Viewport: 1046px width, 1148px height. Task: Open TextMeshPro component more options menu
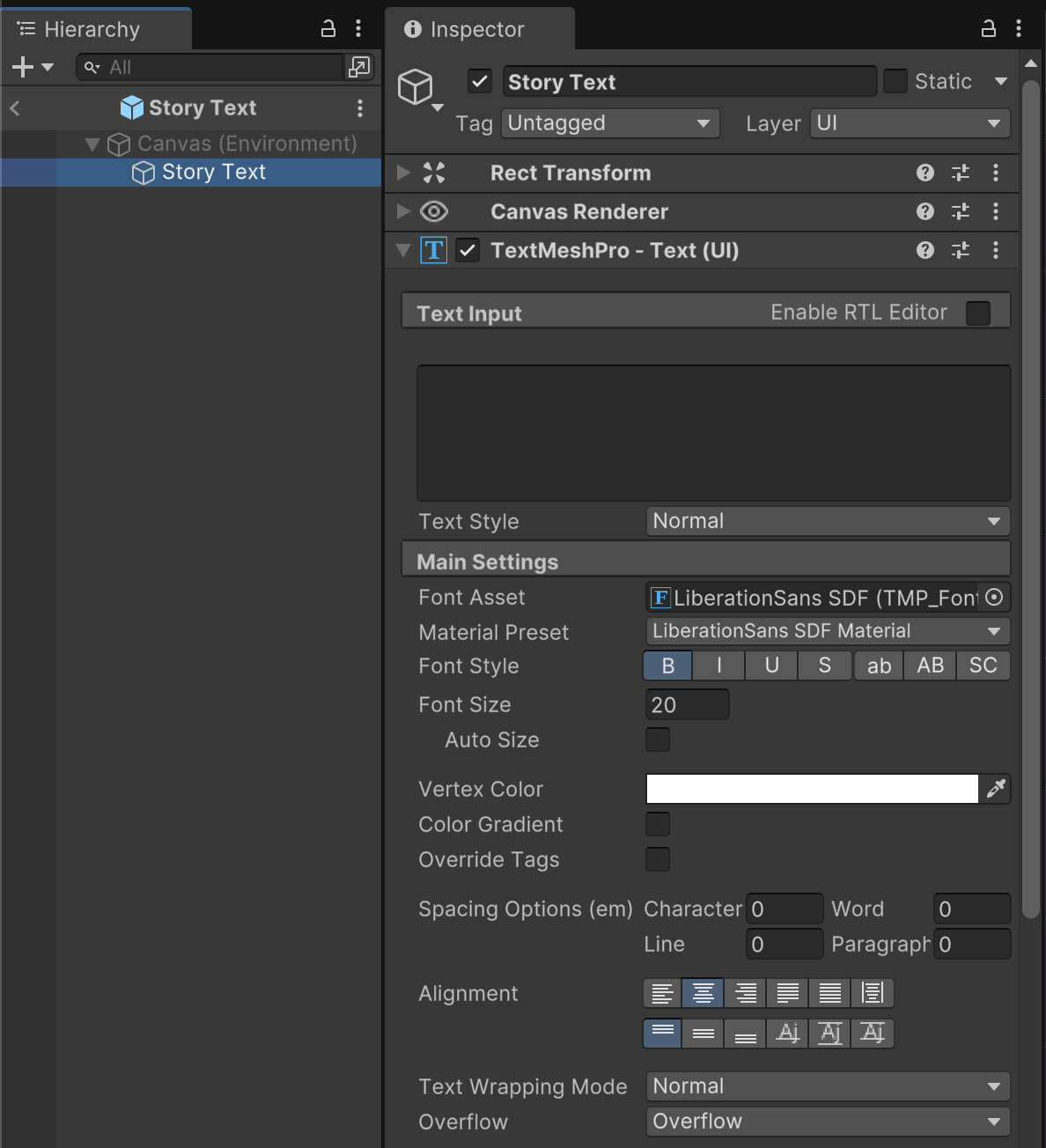click(996, 251)
